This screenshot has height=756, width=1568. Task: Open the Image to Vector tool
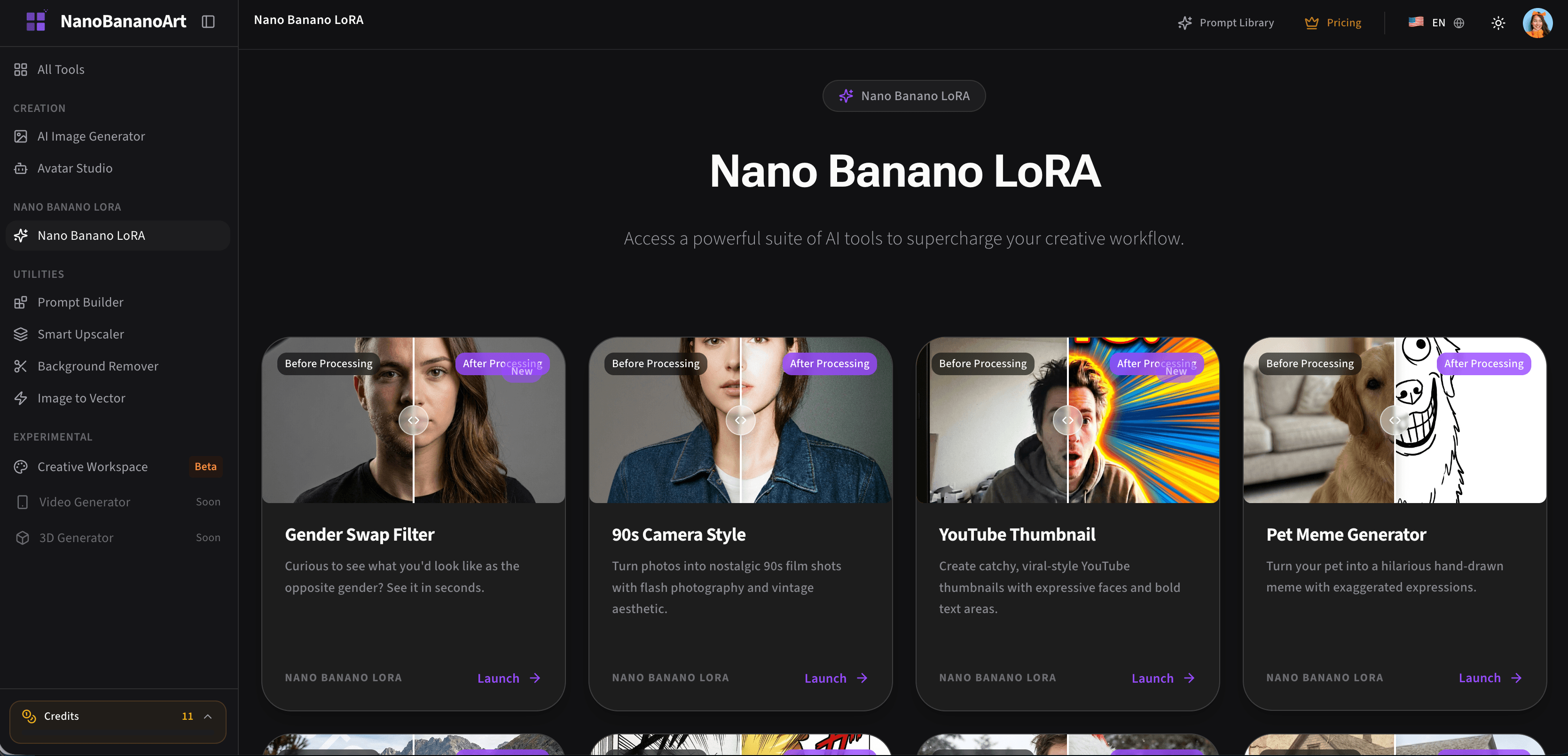click(81, 397)
